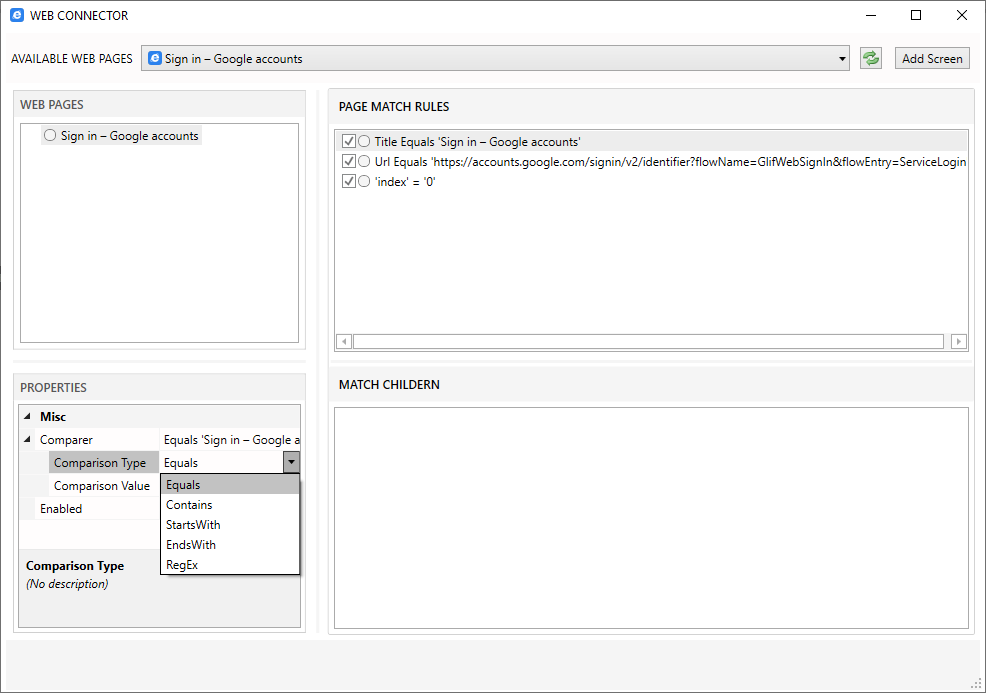Click the Add Screen button
The image size is (986, 693).
pos(931,57)
